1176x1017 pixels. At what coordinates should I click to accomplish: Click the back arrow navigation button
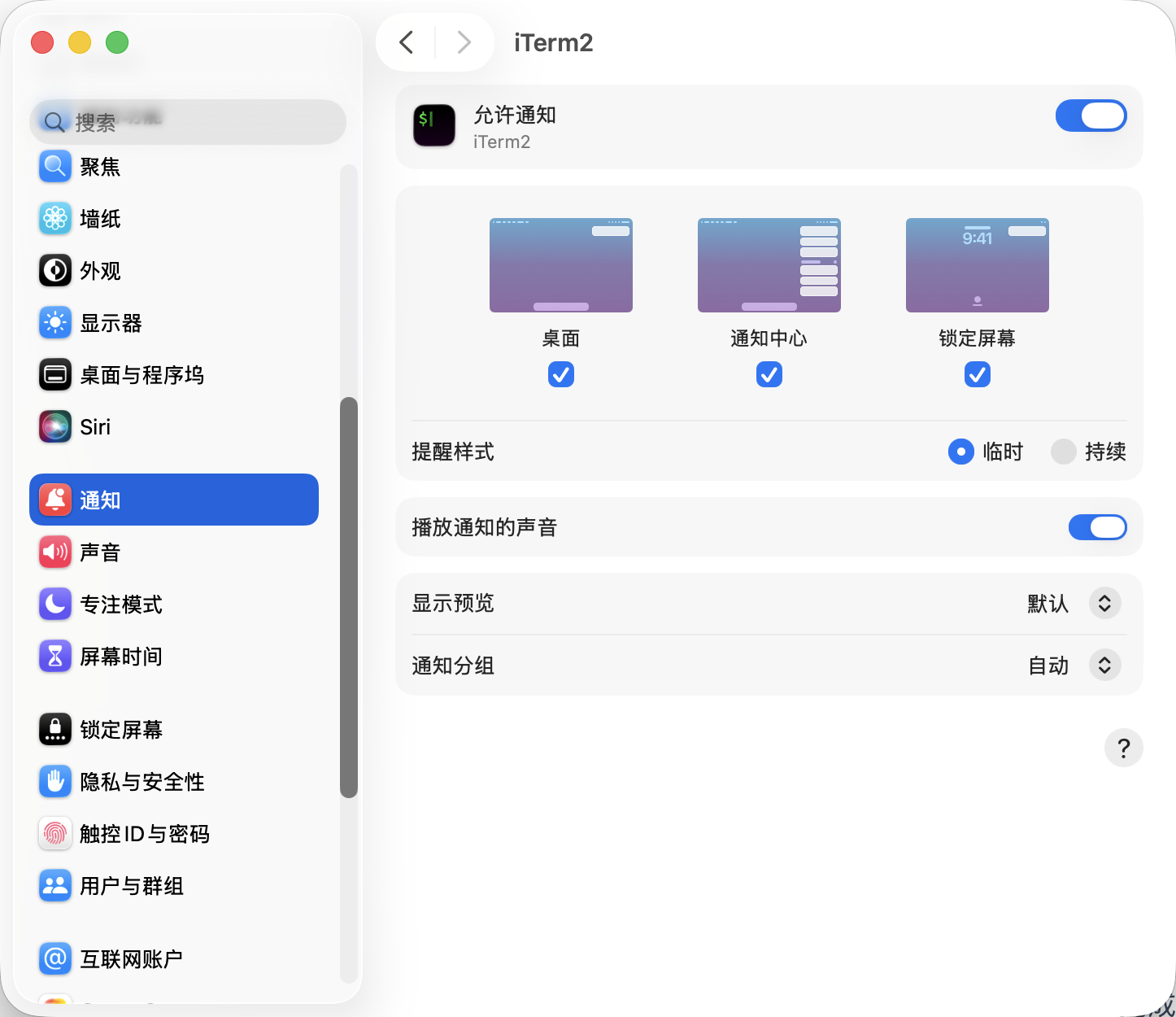[407, 42]
